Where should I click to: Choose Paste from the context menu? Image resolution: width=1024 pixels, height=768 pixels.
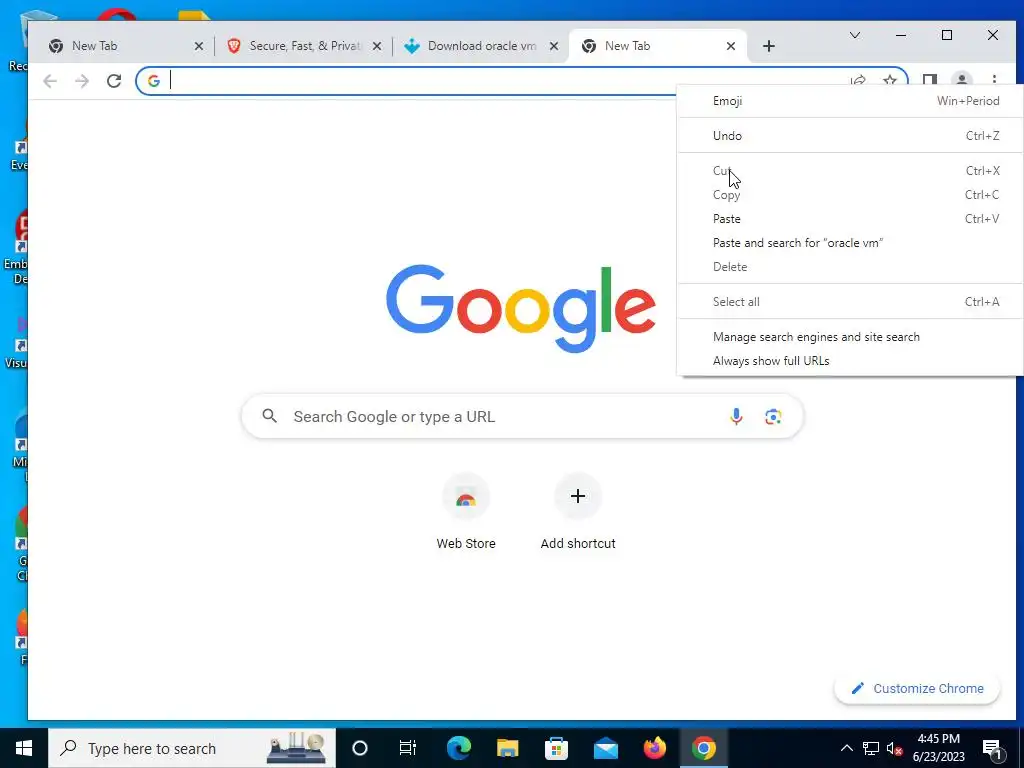850,219
